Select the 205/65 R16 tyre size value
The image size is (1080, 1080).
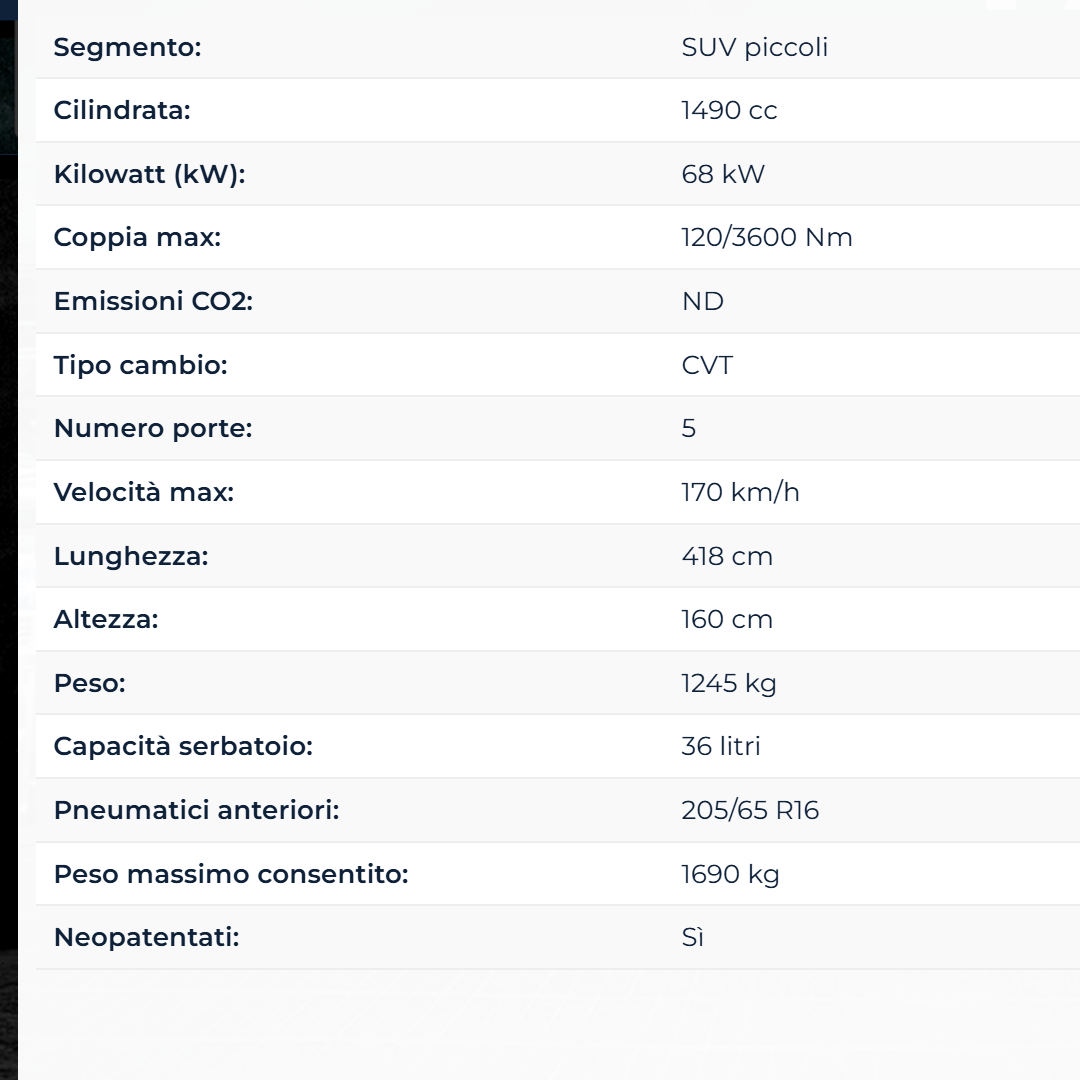click(750, 810)
